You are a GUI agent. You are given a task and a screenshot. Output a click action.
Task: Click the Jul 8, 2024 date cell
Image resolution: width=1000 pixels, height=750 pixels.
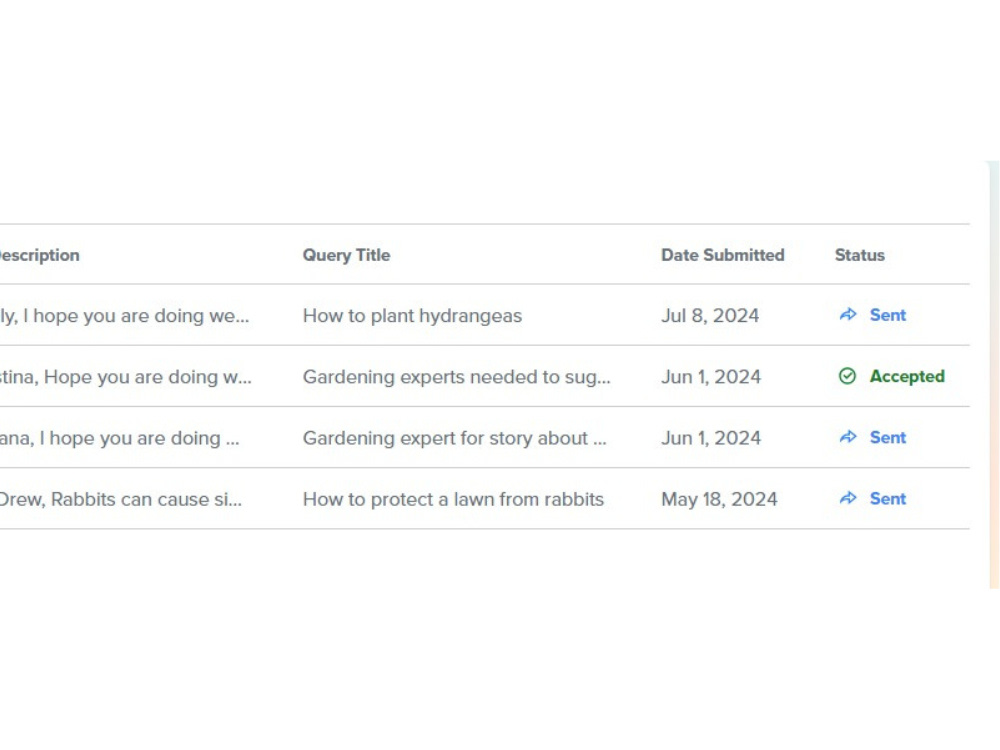click(710, 316)
